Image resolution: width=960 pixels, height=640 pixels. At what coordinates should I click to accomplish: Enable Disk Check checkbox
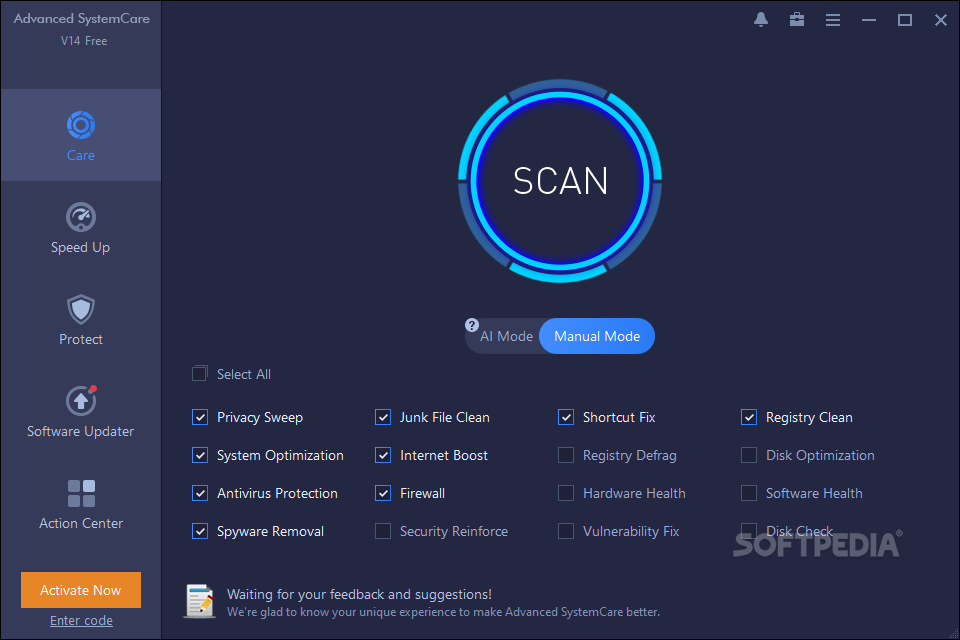click(749, 531)
